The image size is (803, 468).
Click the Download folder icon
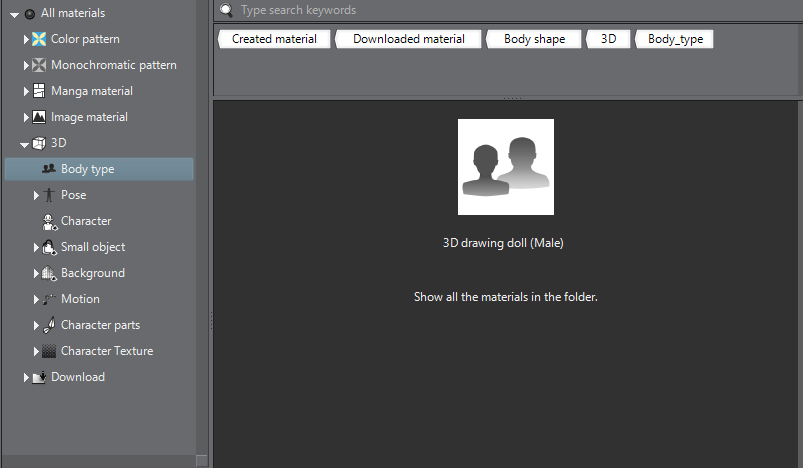[39, 377]
